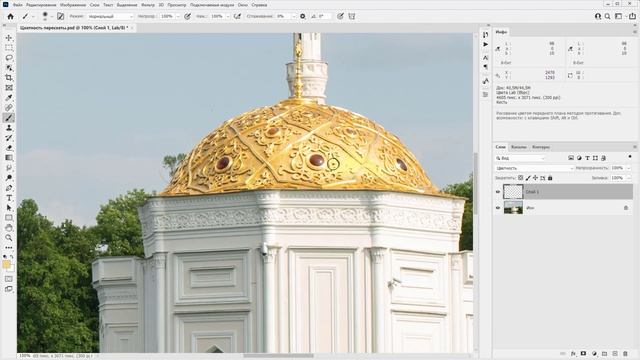This screenshot has height=360, width=640.
Task: Toggle lock all padlock icon
Action: tap(550, 178)
